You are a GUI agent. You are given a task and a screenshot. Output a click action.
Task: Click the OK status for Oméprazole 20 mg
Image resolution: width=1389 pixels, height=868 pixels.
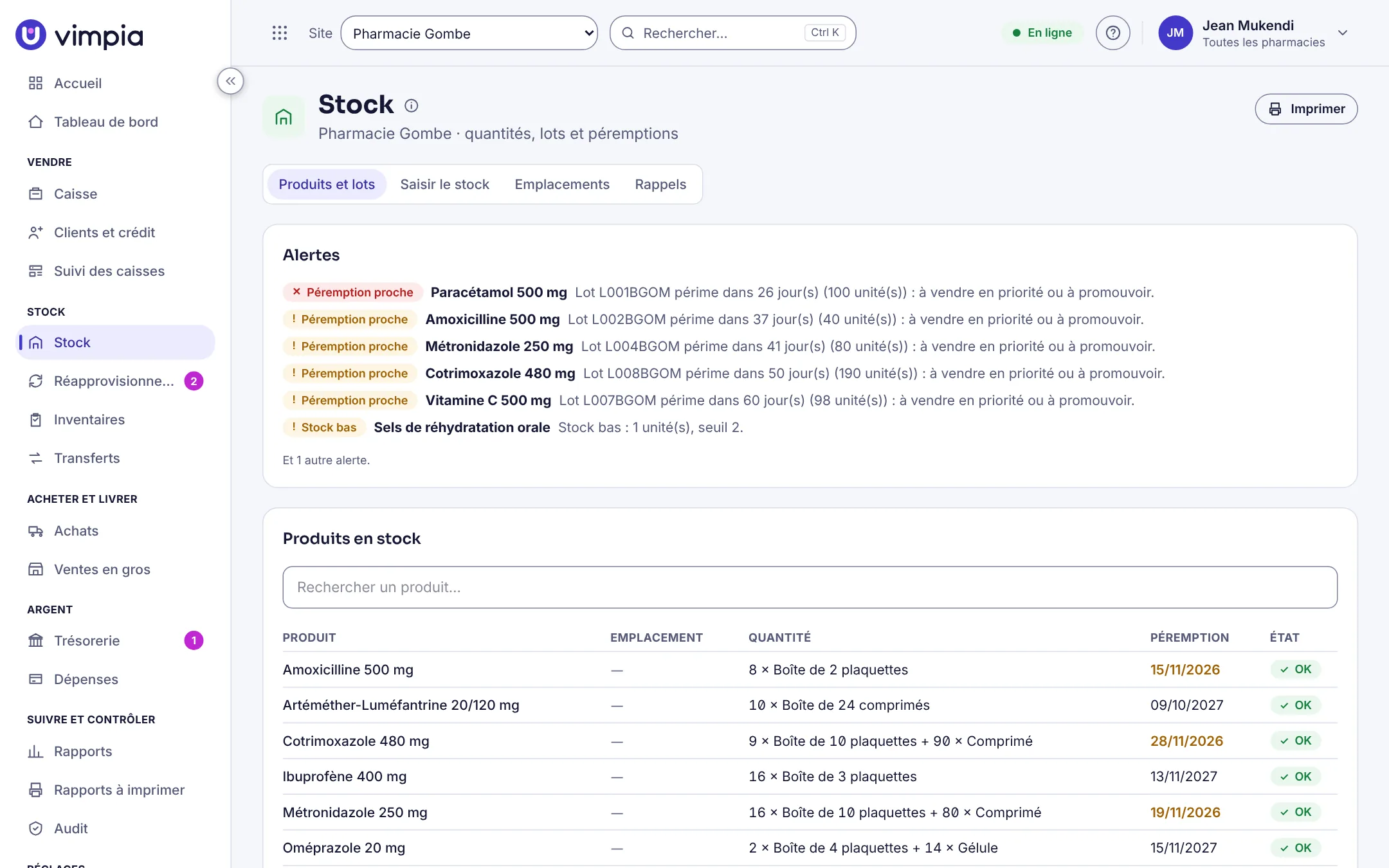point(1295,847)
